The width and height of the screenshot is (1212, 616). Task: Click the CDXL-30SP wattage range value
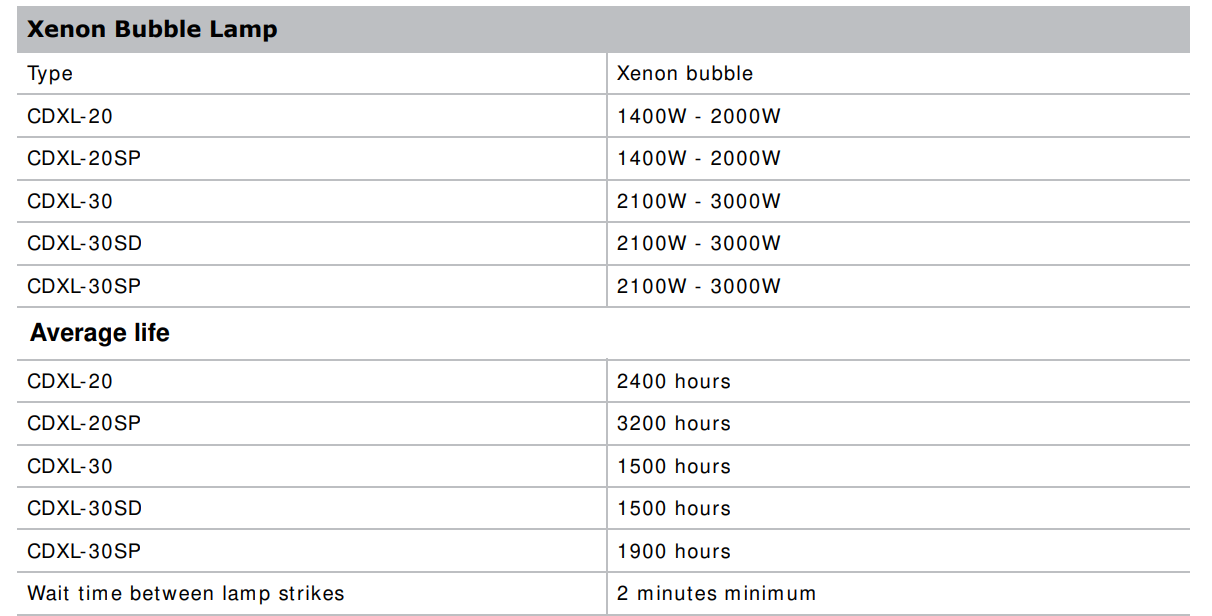coord(698,286)
